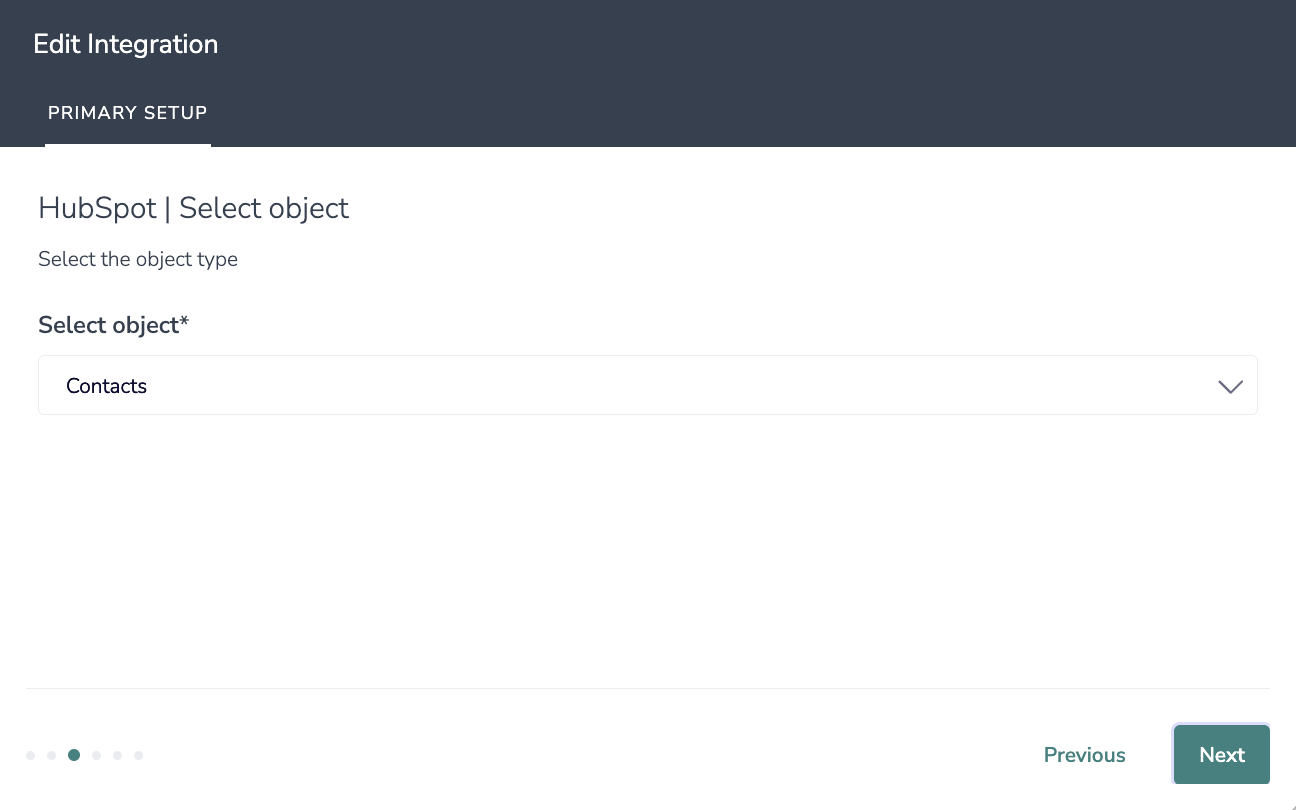The image size is (1296, 810).
Task: Click the highlighted current step dot
Action: click(x=74, y=755)
